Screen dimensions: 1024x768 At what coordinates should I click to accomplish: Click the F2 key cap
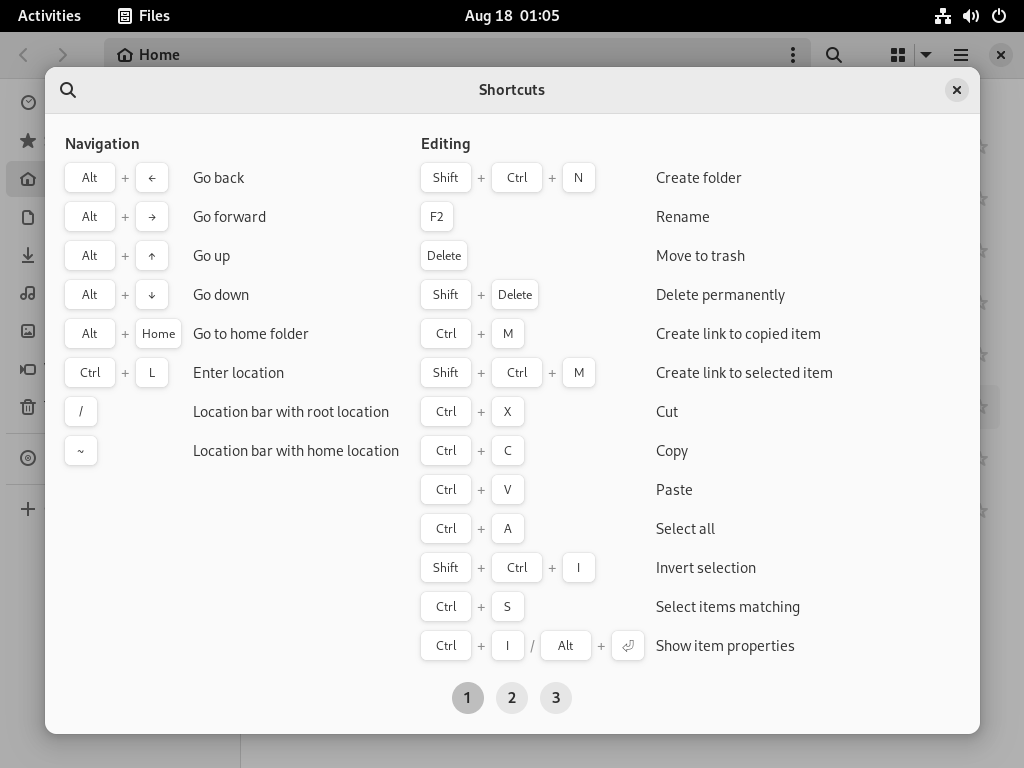pos(437,217)
